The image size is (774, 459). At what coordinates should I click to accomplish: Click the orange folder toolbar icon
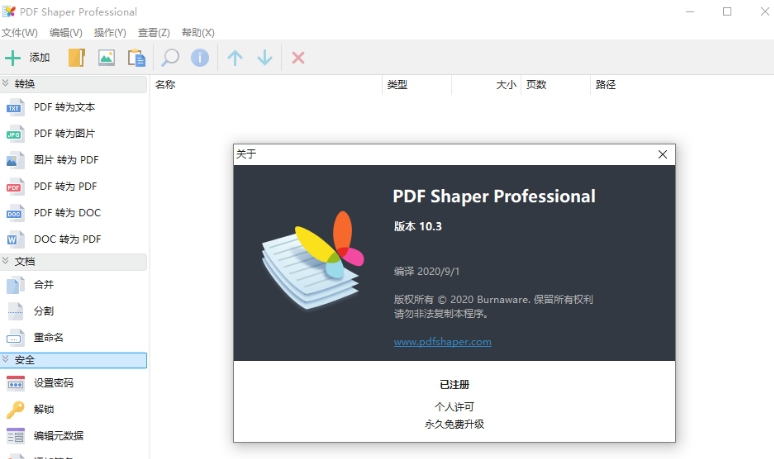coord(76,58)
